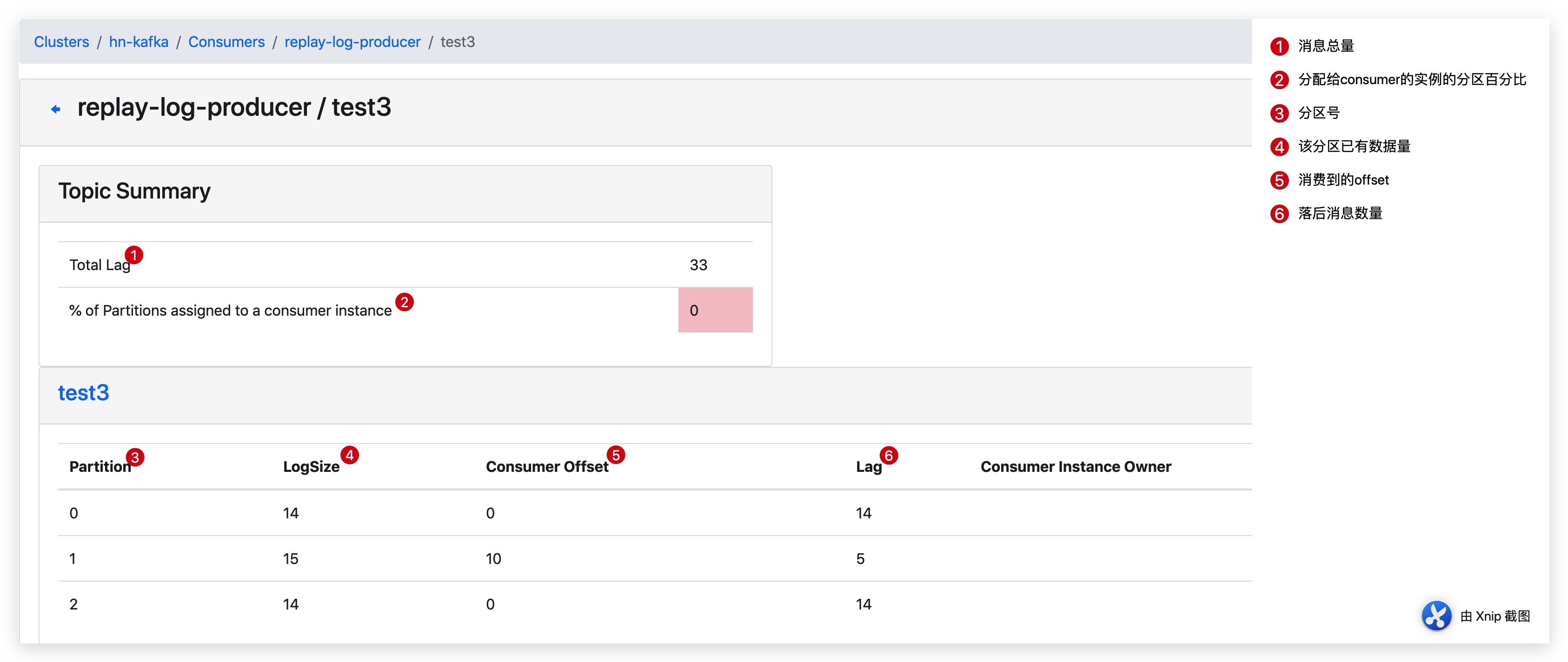Click the Consumer Instance Owner column header
The height and width of the screenshot is (662, 1568).
tap(1076, 466)
